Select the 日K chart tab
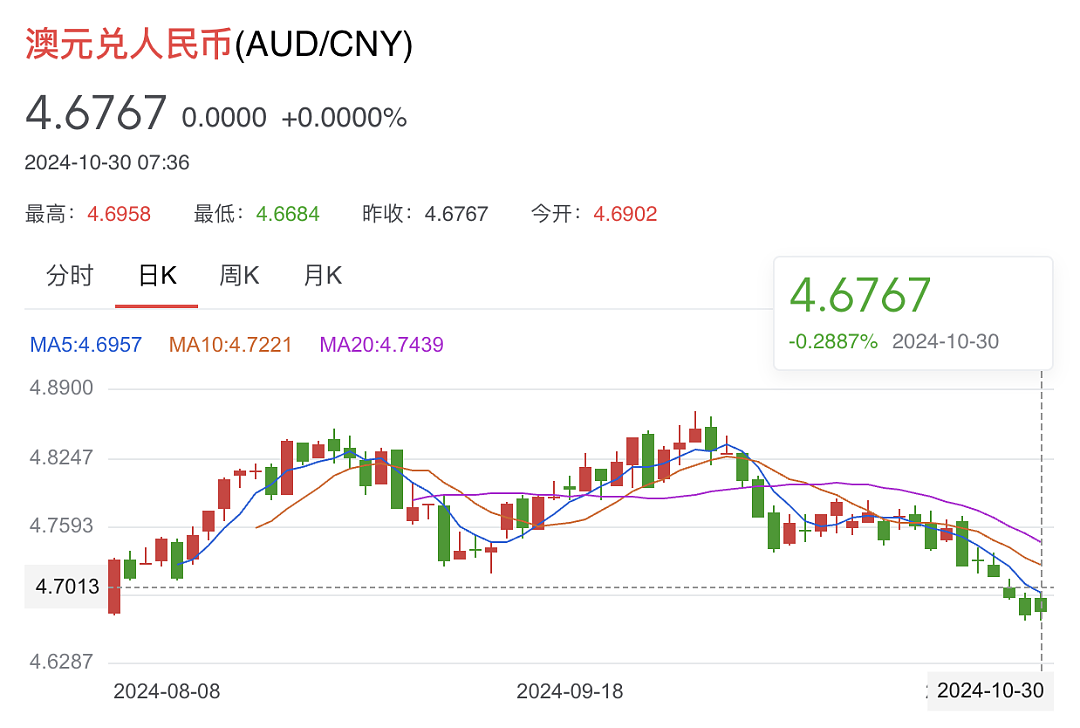The width and height of the screenshot is (1080, 728). click(157, 276)
